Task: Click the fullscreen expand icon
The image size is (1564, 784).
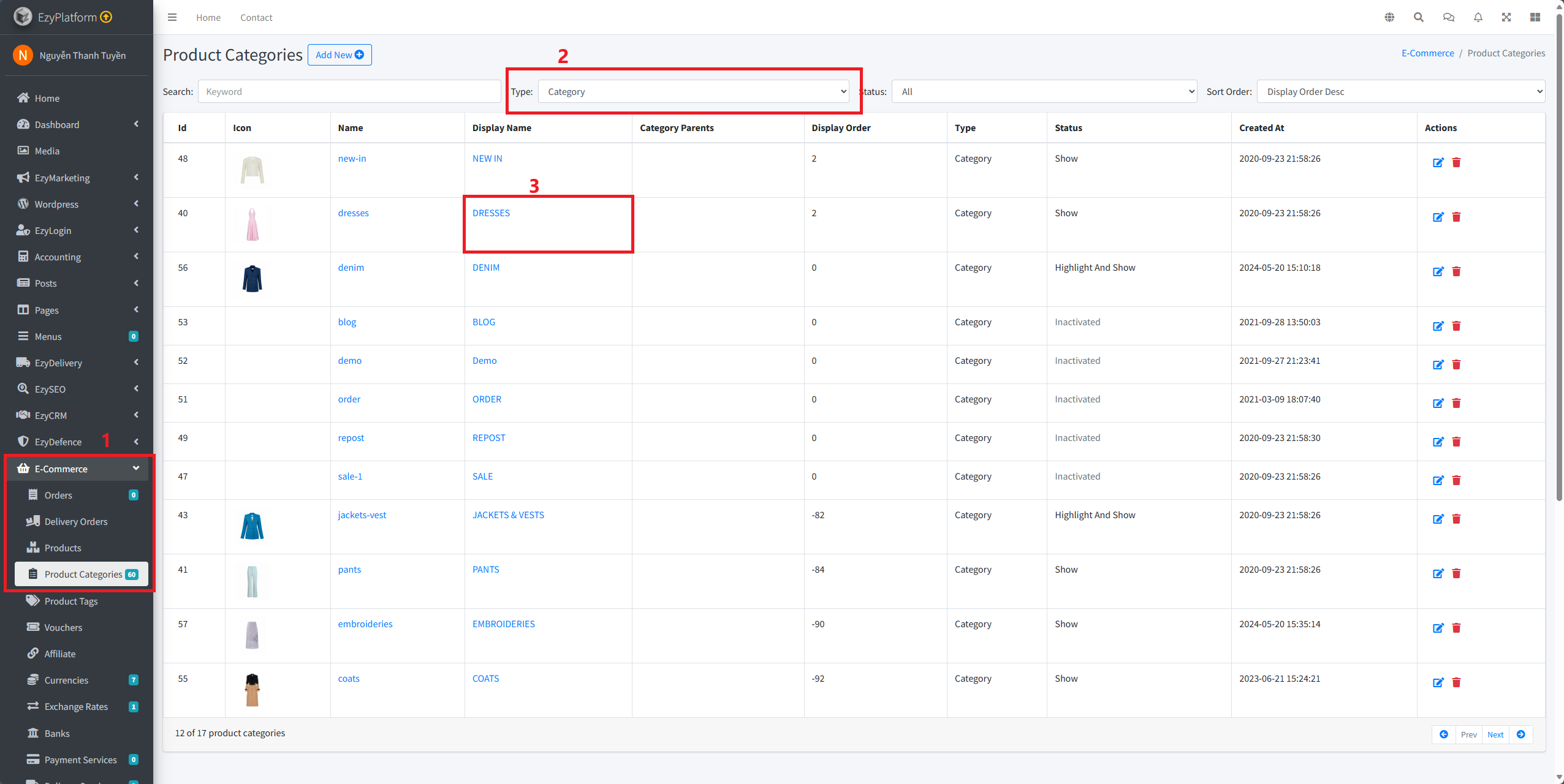Action: [x=1506, y=17]
